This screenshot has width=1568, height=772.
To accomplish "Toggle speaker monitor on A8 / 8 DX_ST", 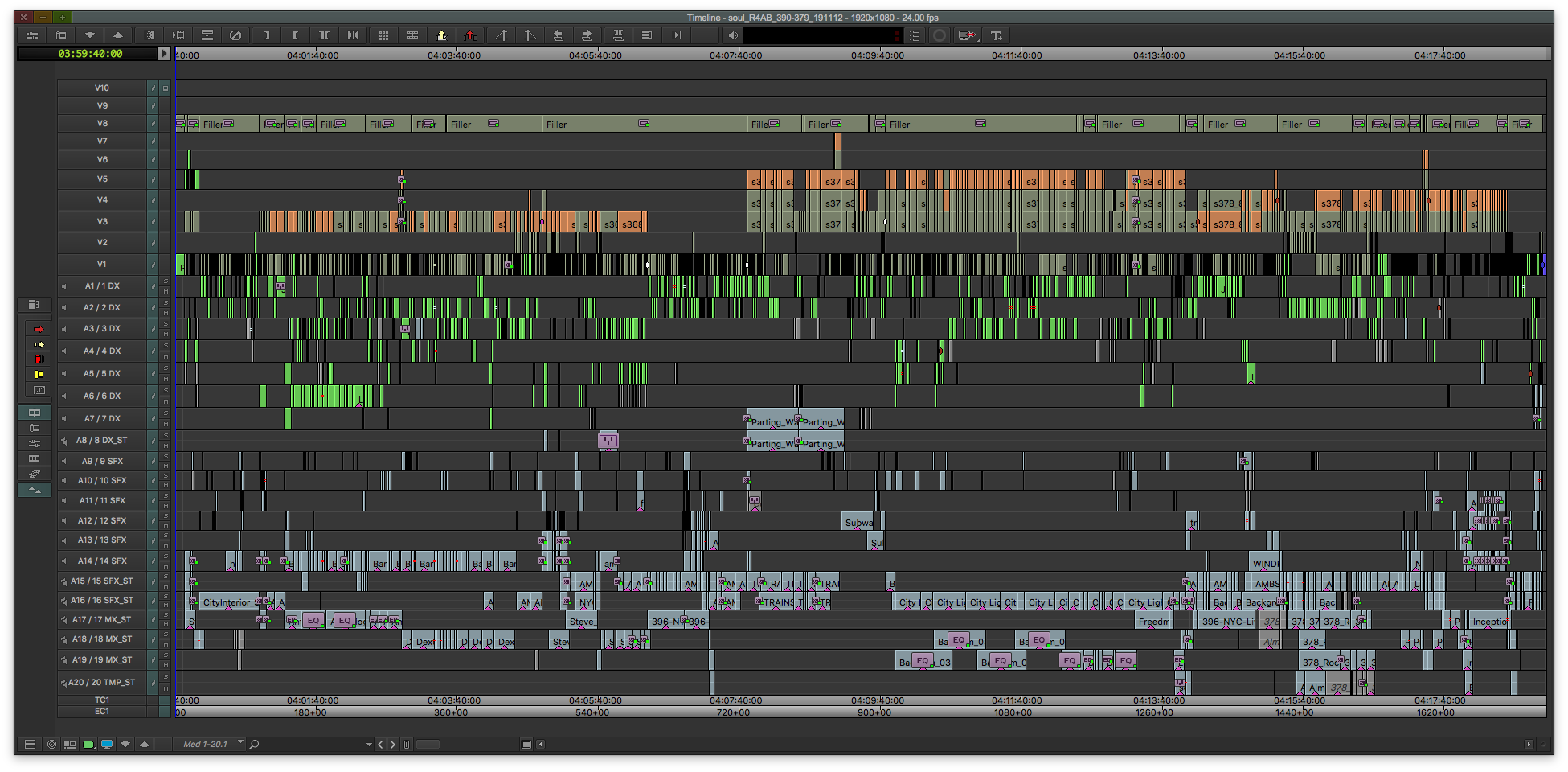I will 64,441.
